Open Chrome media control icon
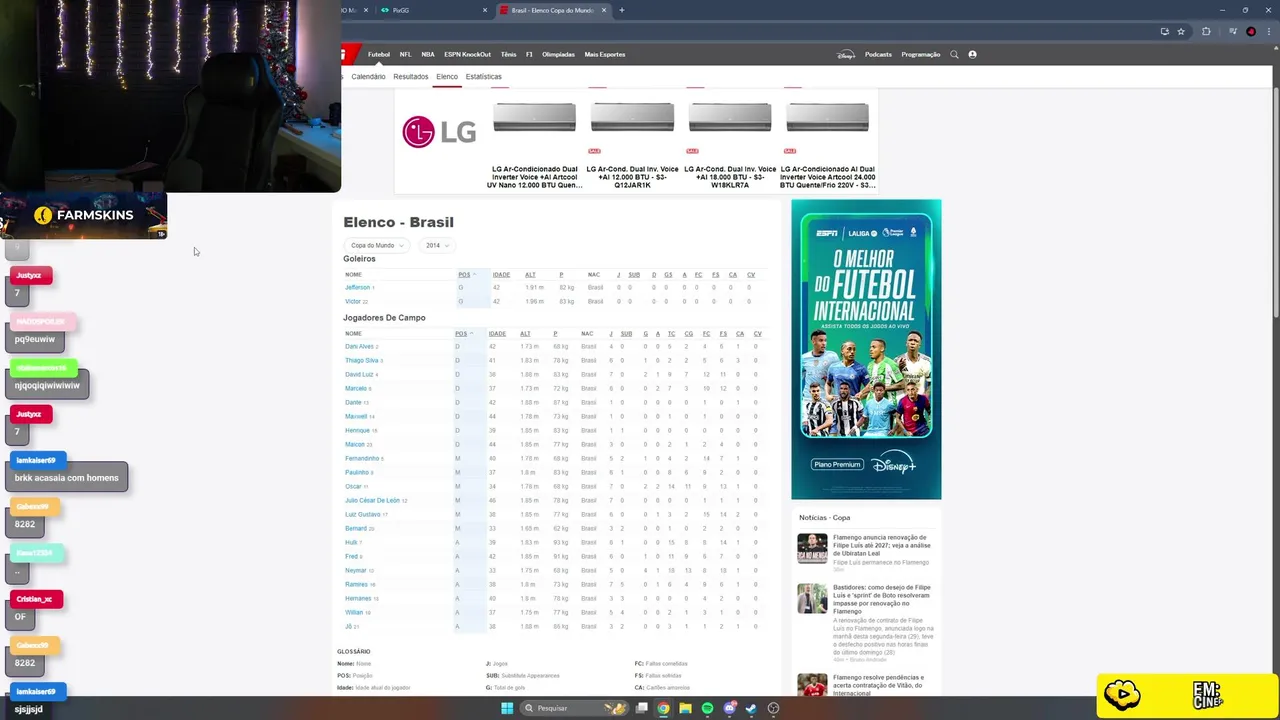Image resolution: width=1280 pixels, height=720 pixels. pyautogui.click(x=1231, y=31)
